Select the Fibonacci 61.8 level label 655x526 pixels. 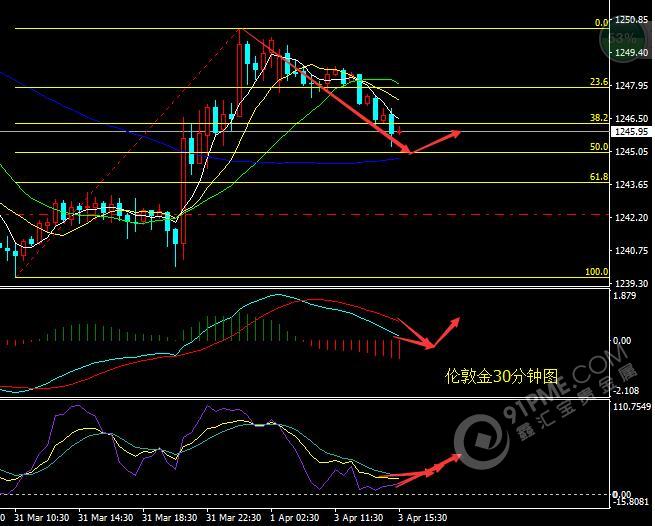pos(599,177)
